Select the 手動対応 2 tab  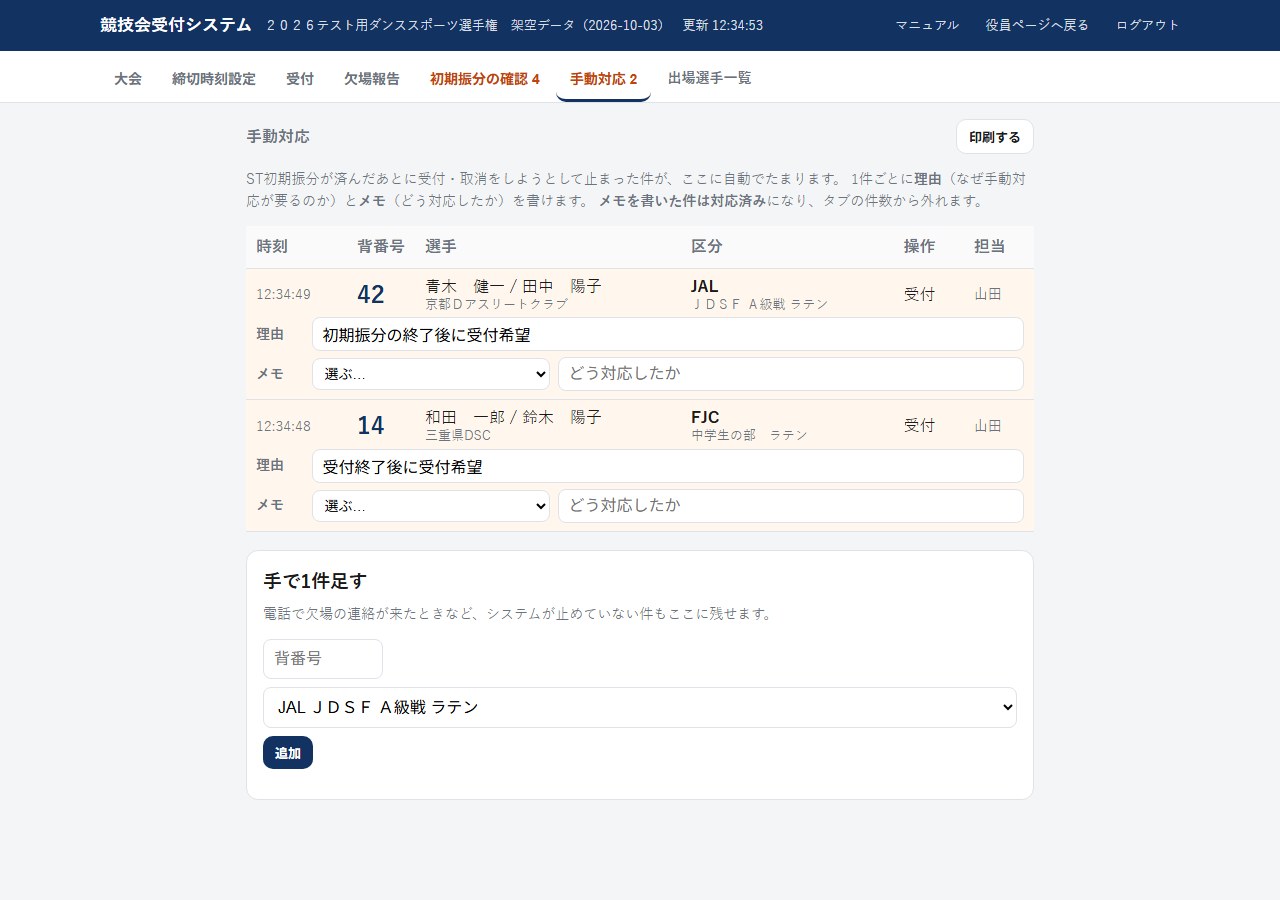(x=604, y=79)
